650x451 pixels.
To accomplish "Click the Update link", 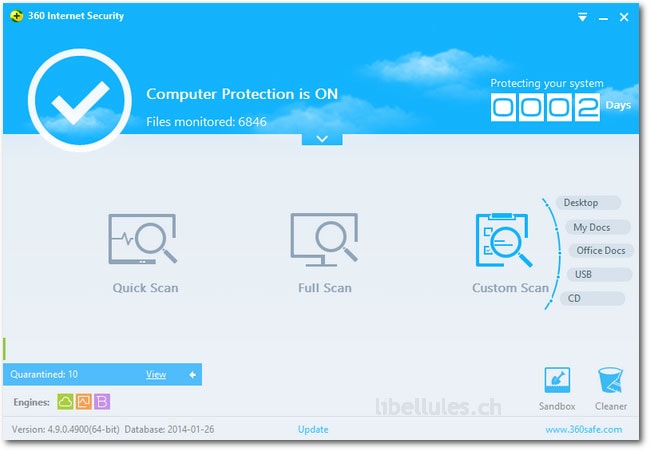I will (x=313, y=430).
